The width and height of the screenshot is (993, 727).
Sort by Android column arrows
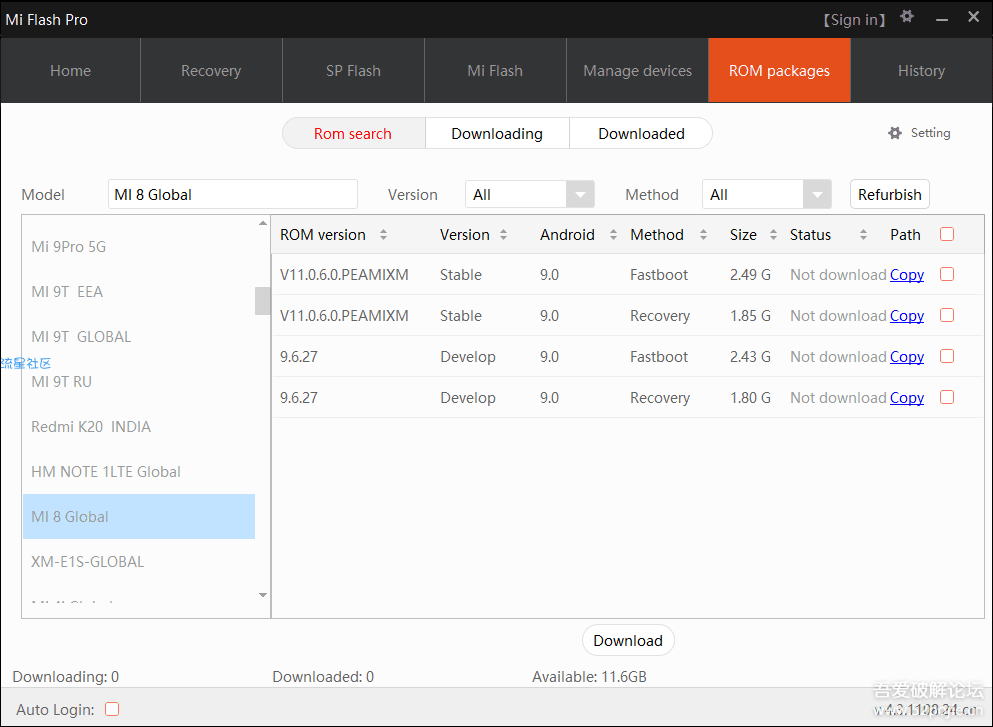[x=613, y=235]
